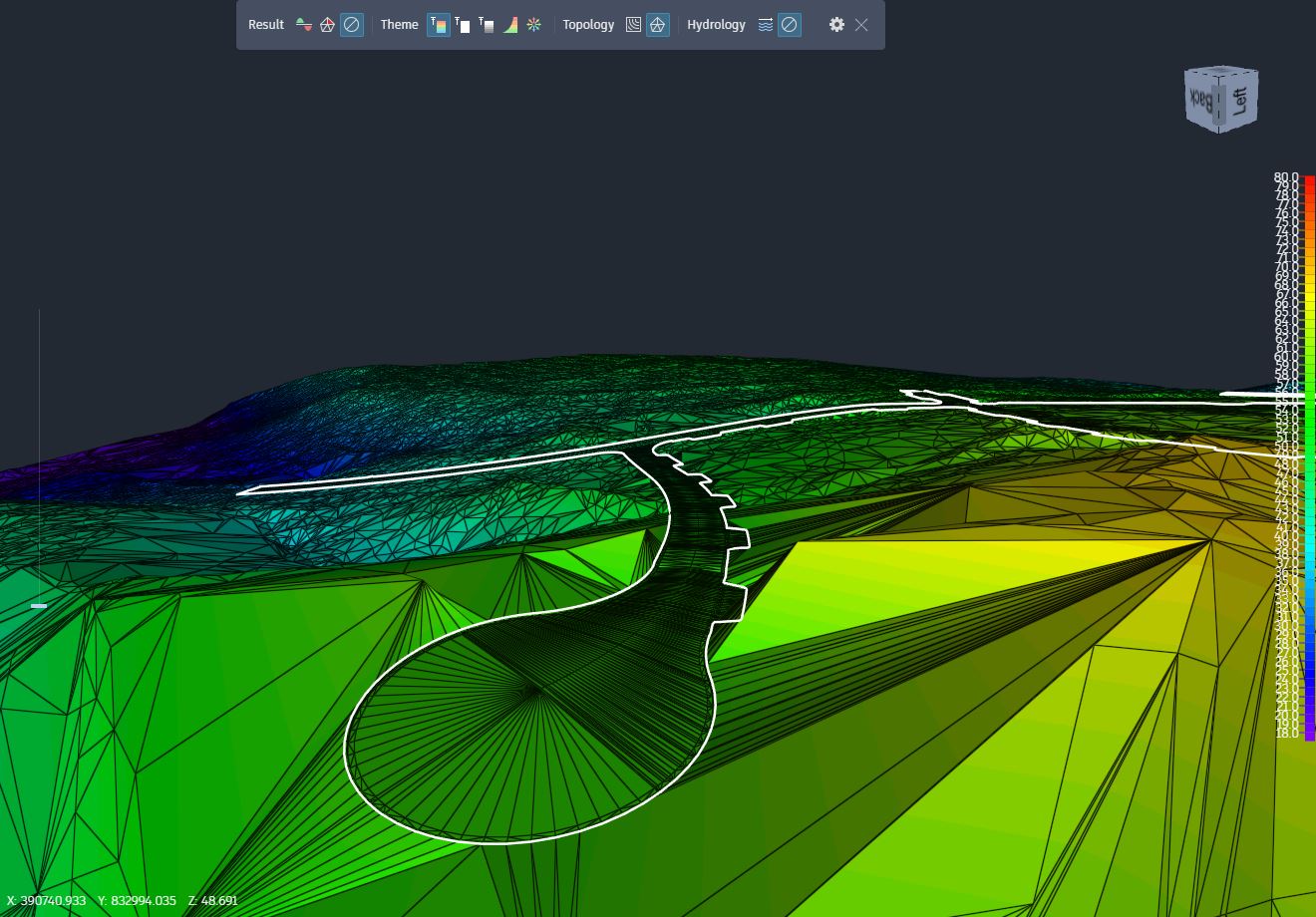Click the X coordinate readout in status bar
1316x917 pixels.
[x=49, y=900]
